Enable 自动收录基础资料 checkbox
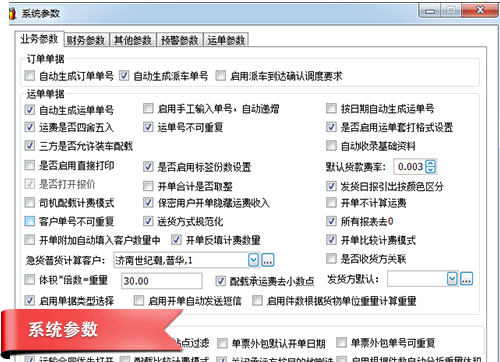This screenshot has width=500, height=362. (331, 146)
